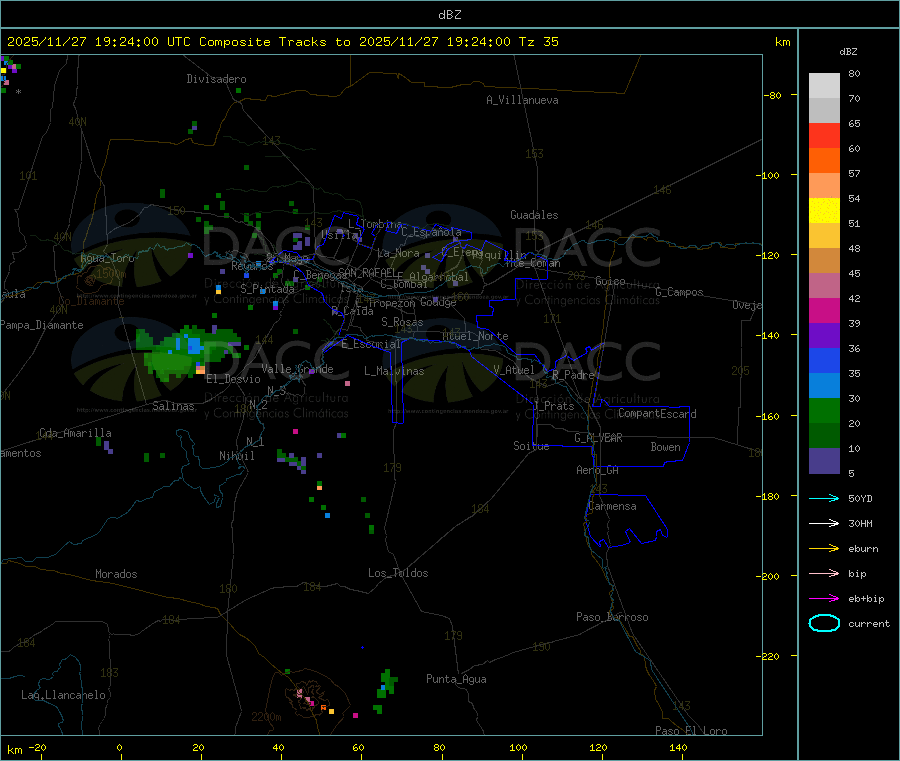Click the magenta 39-42 dBZ color band
The height and width of the screenshot is (761, 900).
click(x=824, y=310)
